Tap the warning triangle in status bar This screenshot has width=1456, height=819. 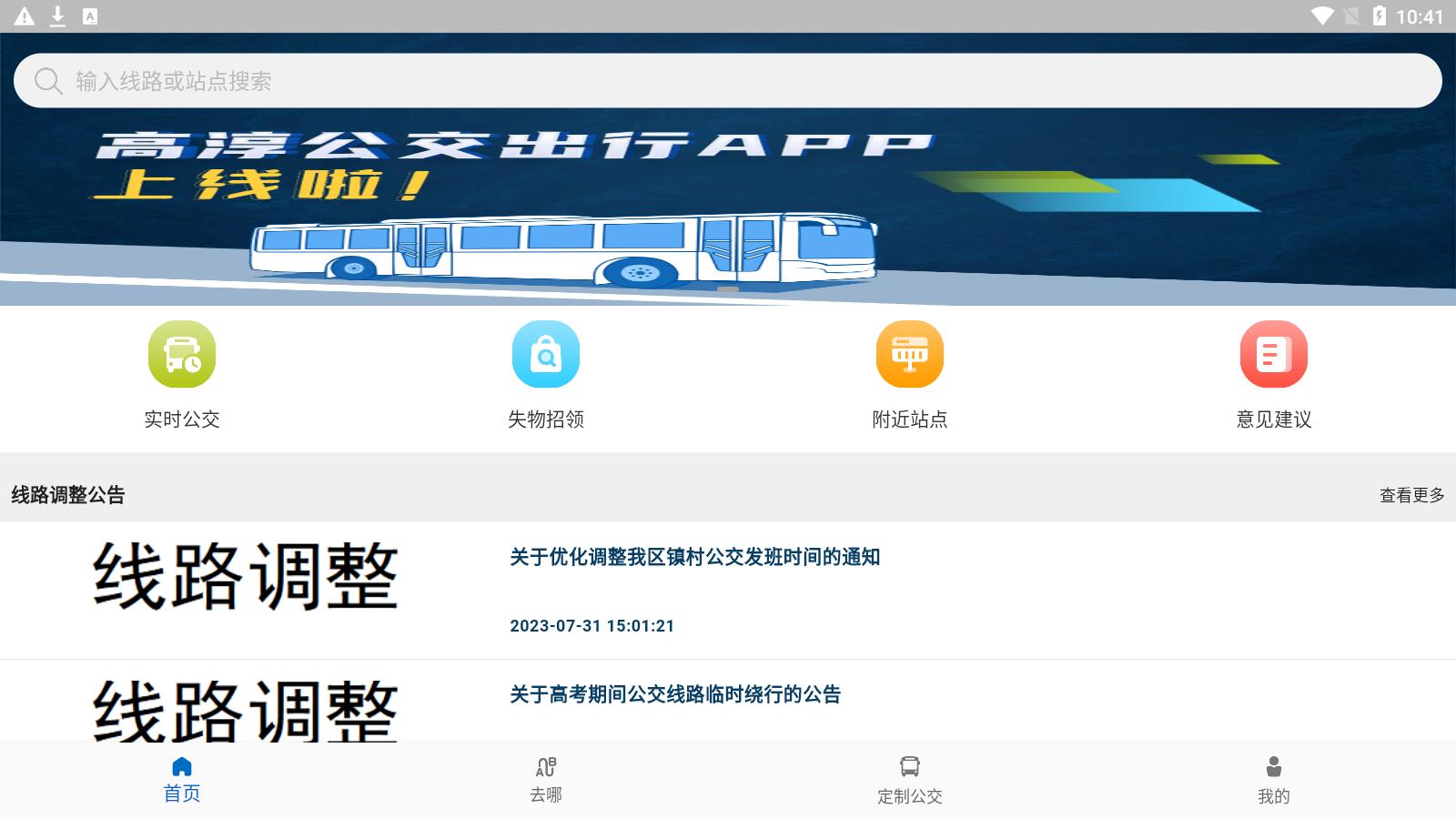click(x=25, y=16)
